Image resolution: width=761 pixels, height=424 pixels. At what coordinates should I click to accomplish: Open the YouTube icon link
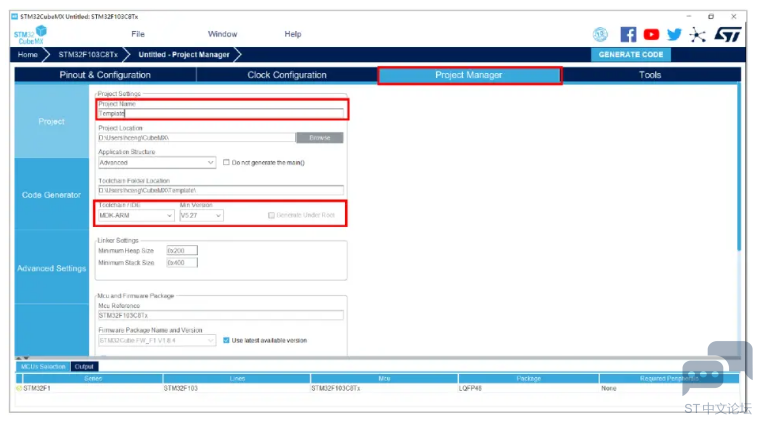tap(651, 34)
